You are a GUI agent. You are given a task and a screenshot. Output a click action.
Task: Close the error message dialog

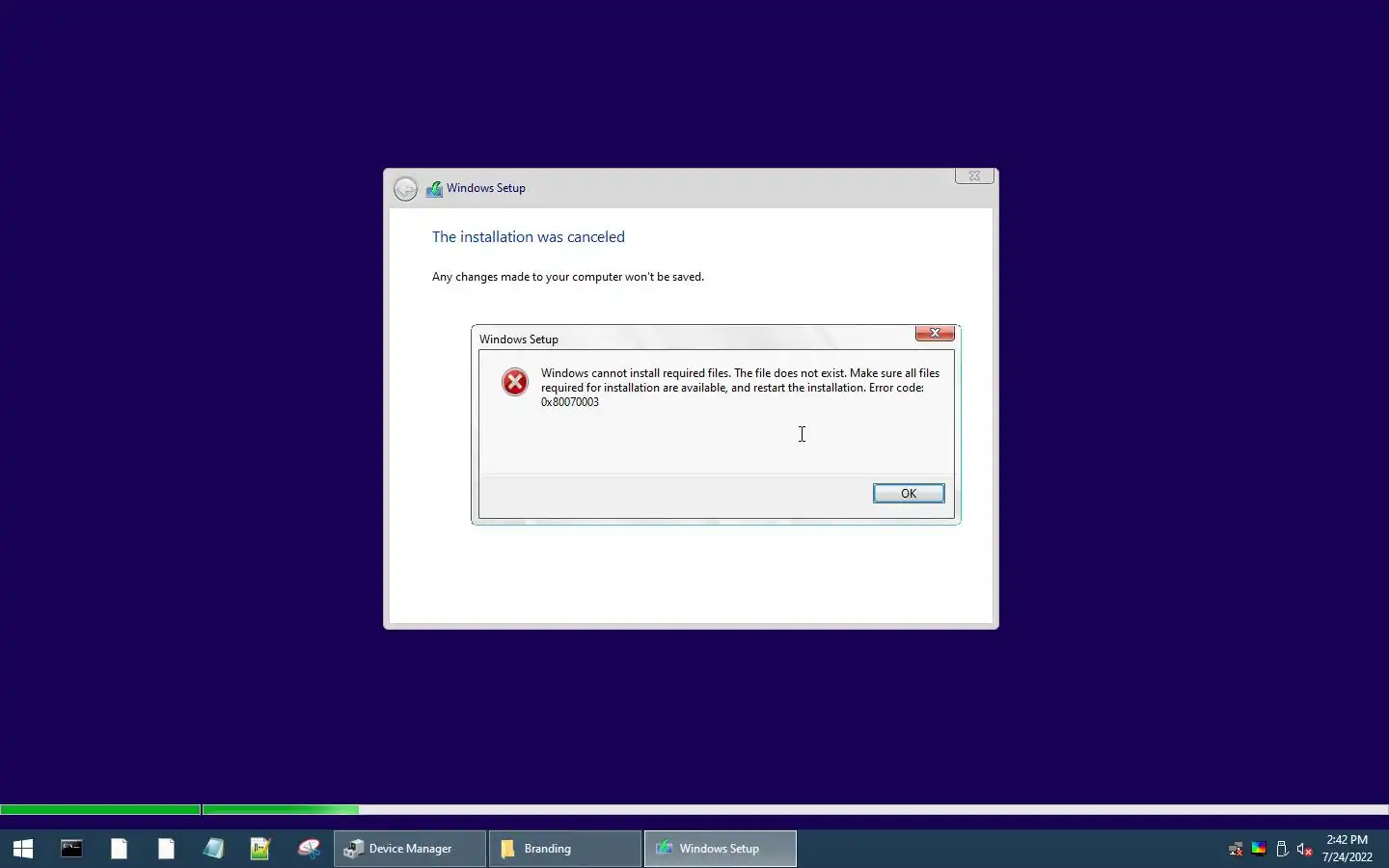coord(935,333)
